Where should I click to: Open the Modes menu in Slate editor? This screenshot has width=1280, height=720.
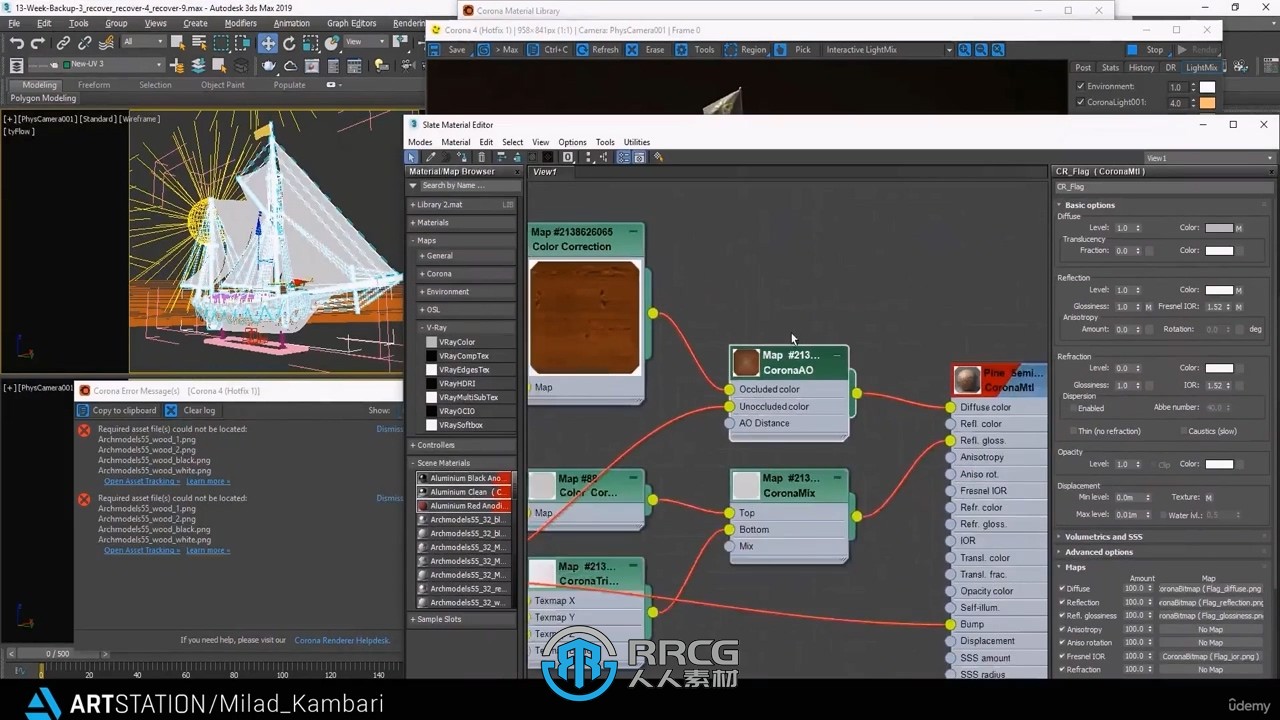pyautogui.click(x=420, y=142)
